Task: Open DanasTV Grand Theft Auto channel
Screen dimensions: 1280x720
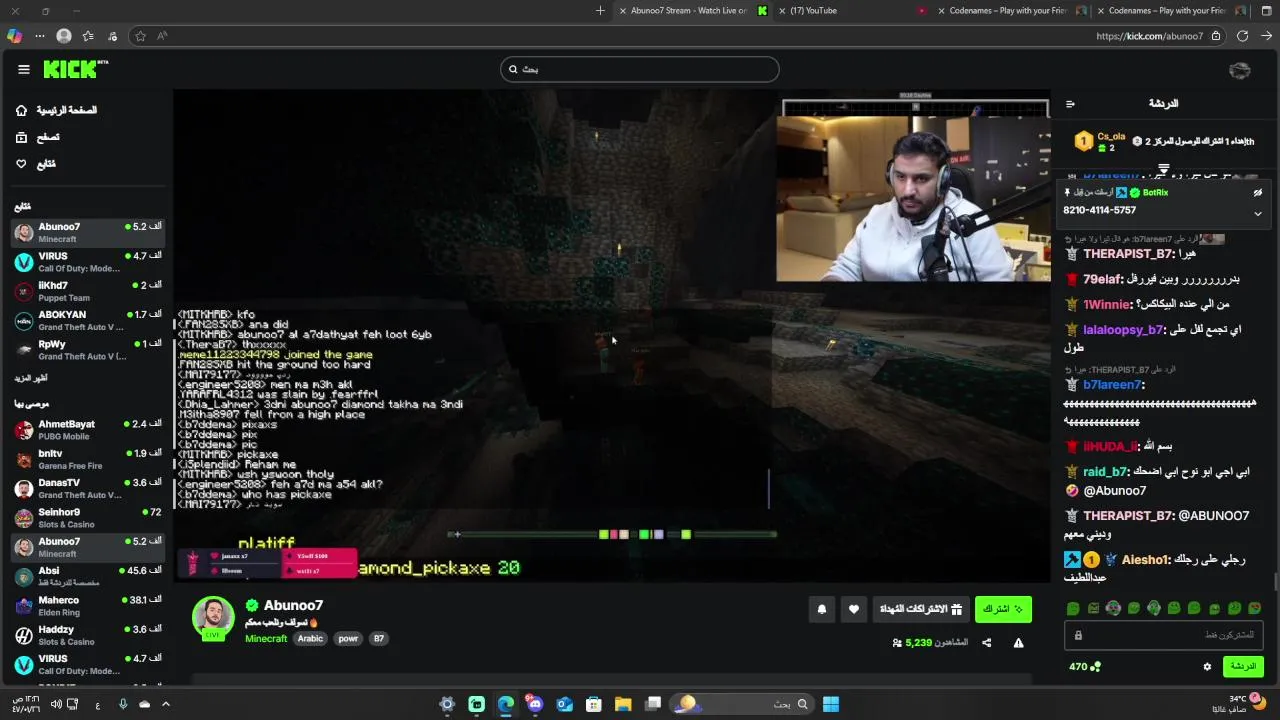Action: click(x=88, y=488)
